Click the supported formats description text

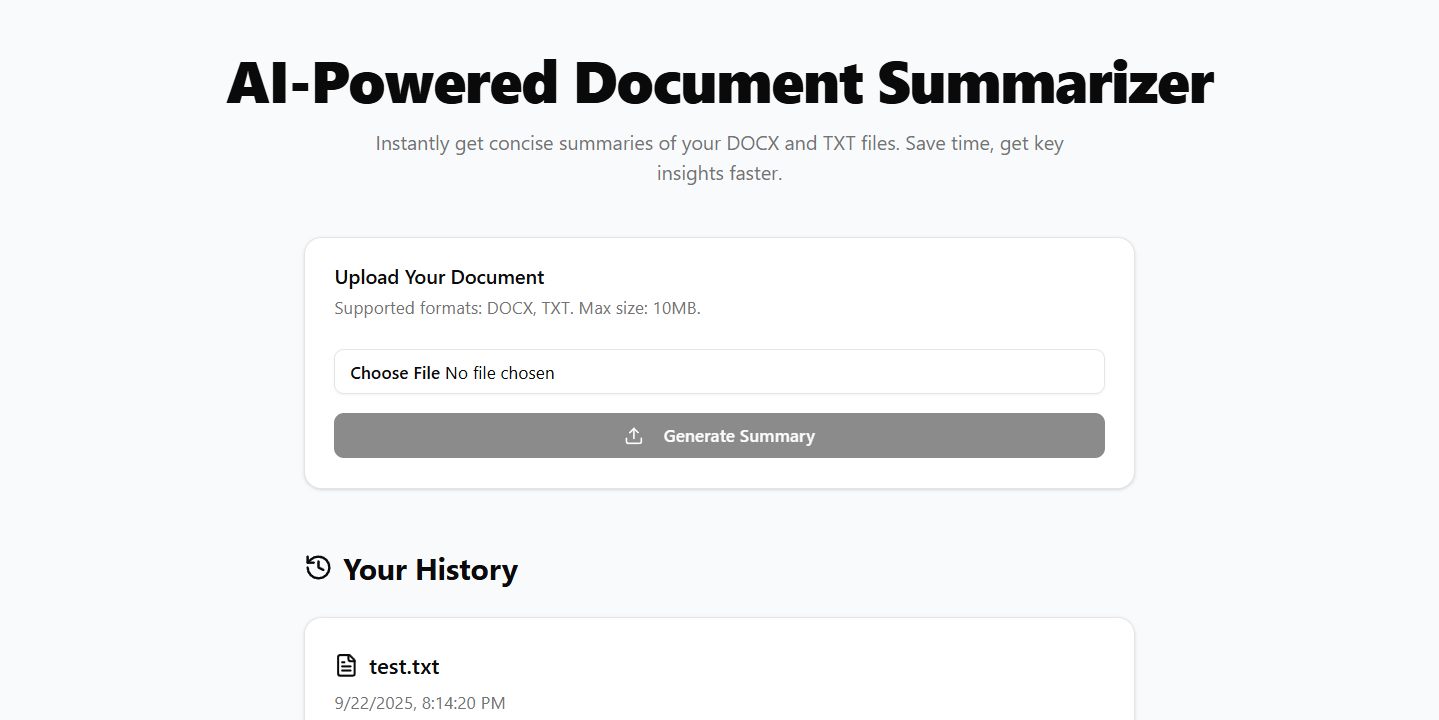(x=518, y=308)
